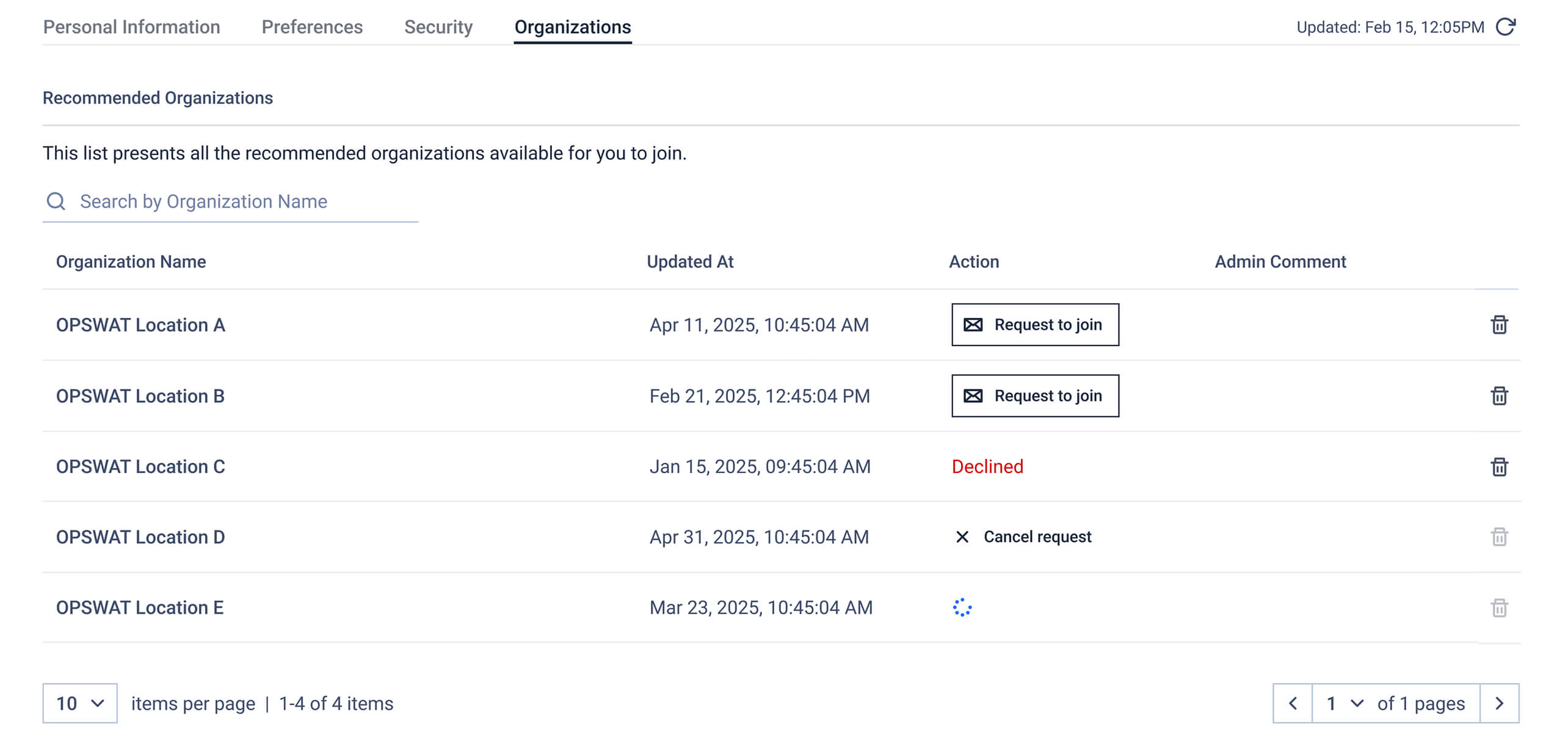Remove OPSWAT Location C via trash icon
The height and width of the screenshot is (747, 1568).
pyautogui.click(x=1499, y=466)
